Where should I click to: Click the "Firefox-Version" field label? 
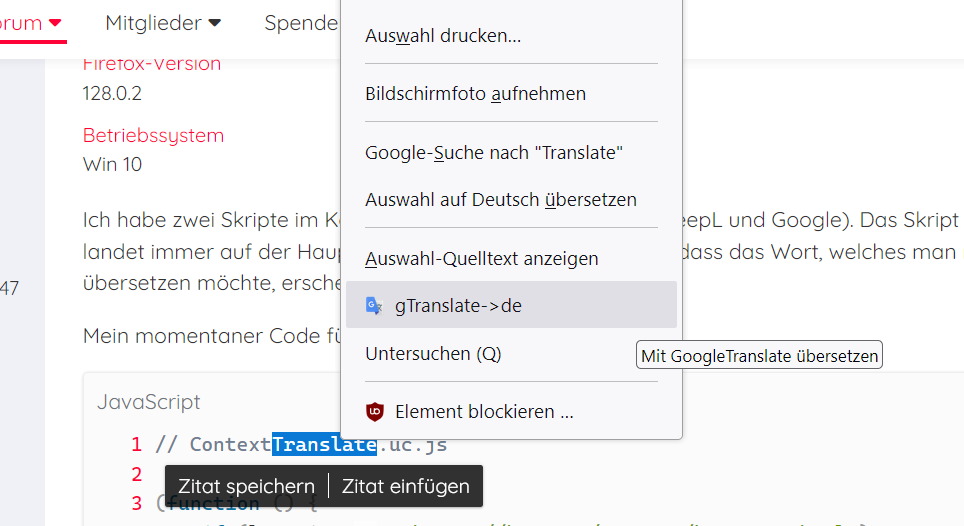[151, 63]
